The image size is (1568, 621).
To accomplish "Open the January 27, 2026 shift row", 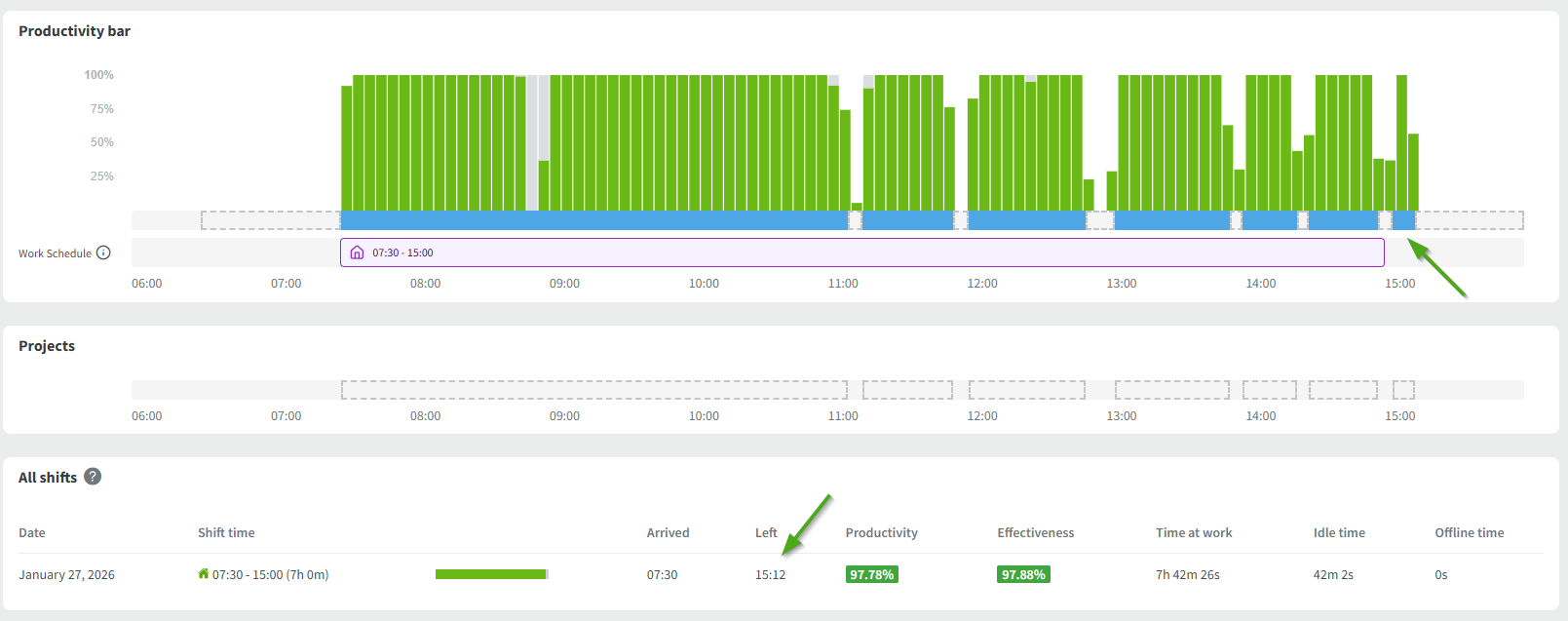I will click(x=66, y=574).
